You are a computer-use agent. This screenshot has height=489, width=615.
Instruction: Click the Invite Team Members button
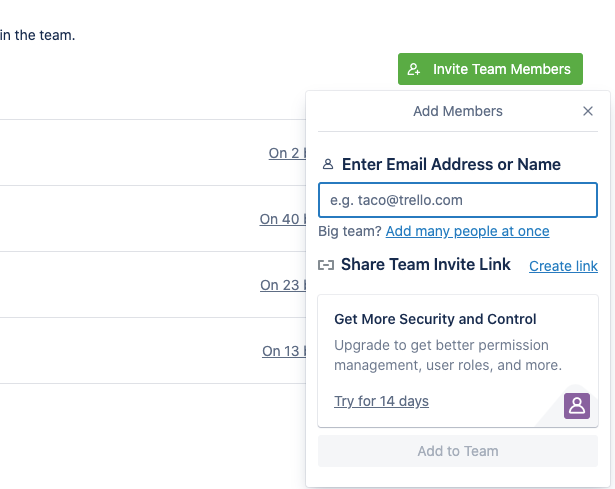coord(490,69)
